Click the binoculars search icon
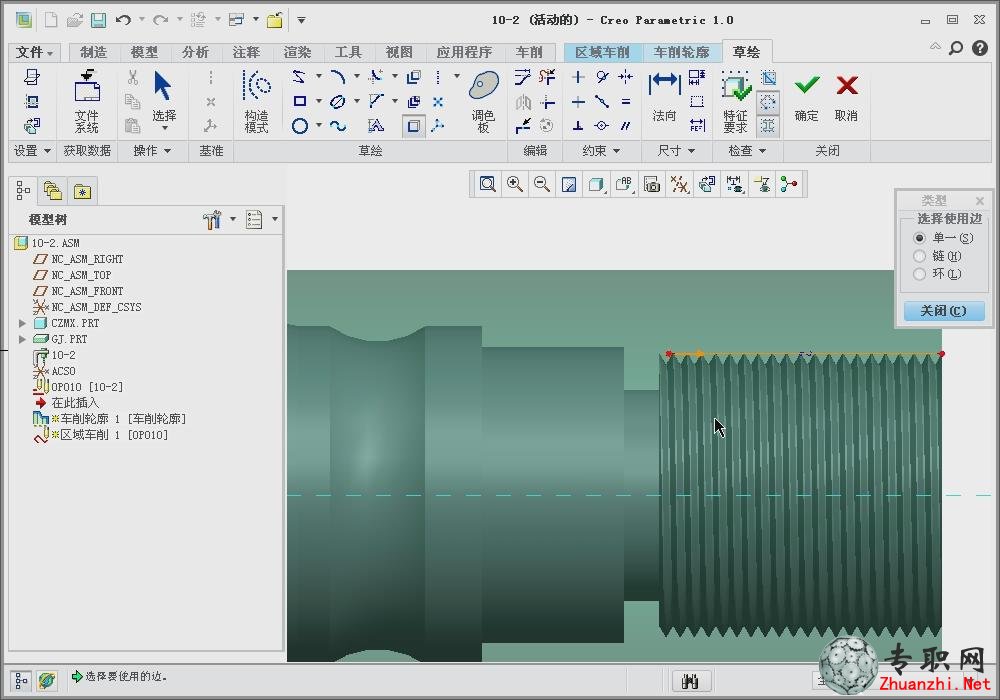Screen dimensions: 1000x700 pyautogui.click(x=691, y=681)
